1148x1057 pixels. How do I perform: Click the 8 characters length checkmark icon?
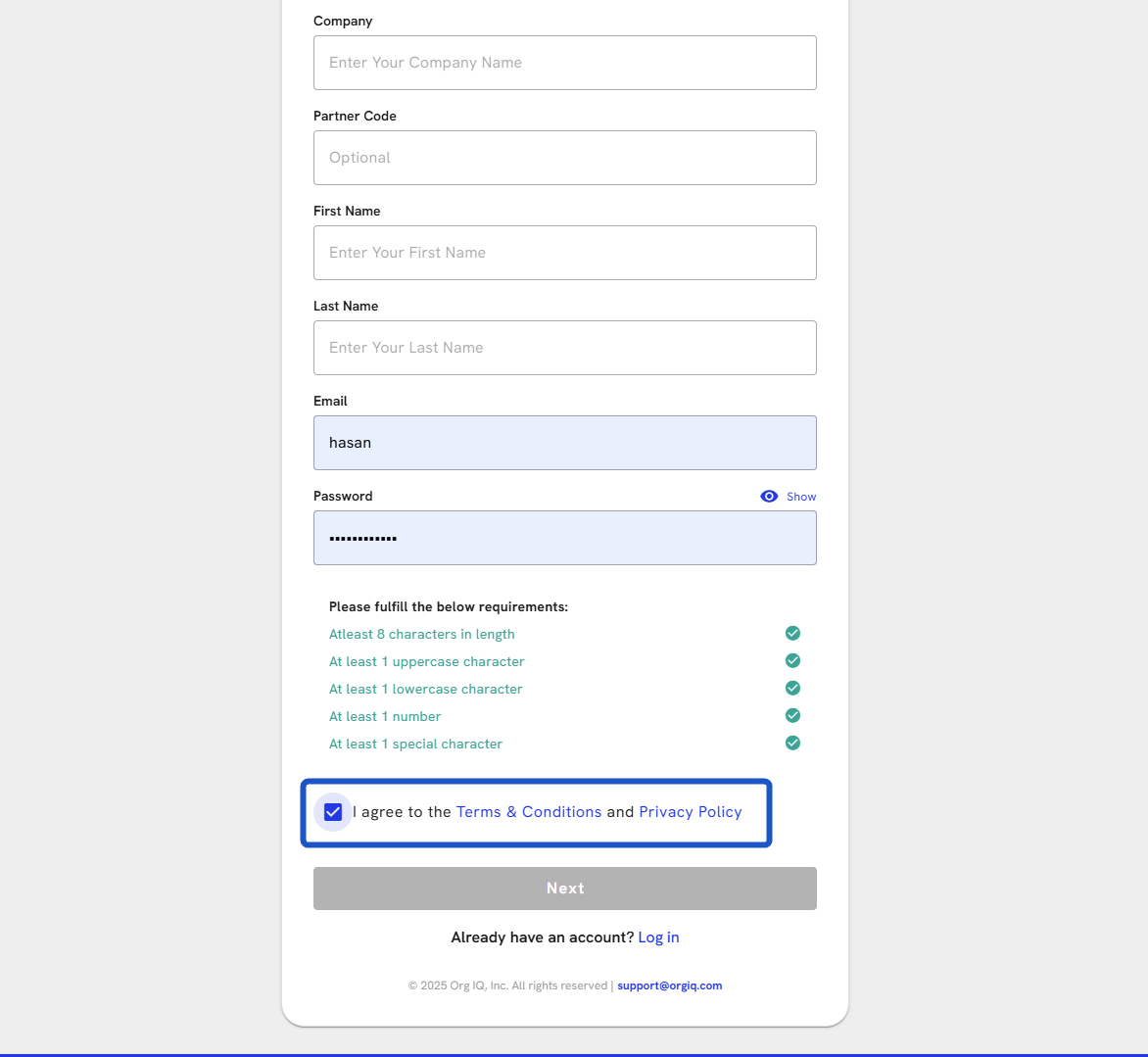[792, 634]
